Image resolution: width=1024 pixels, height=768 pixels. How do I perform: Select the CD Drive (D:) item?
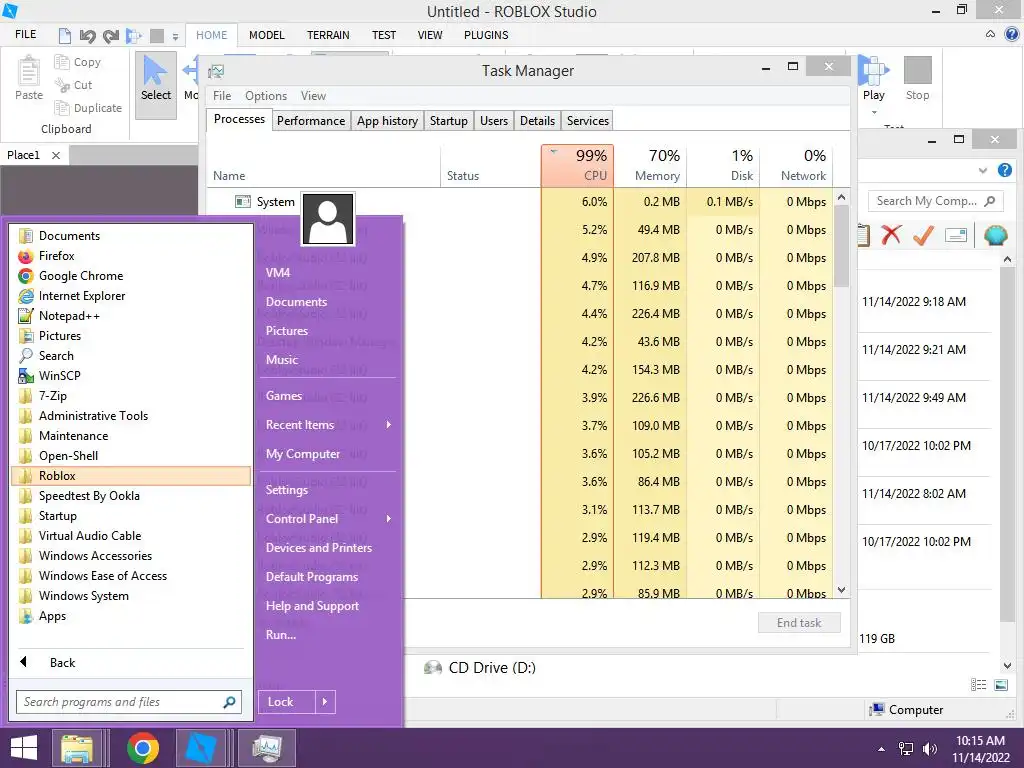click(481, 667)
